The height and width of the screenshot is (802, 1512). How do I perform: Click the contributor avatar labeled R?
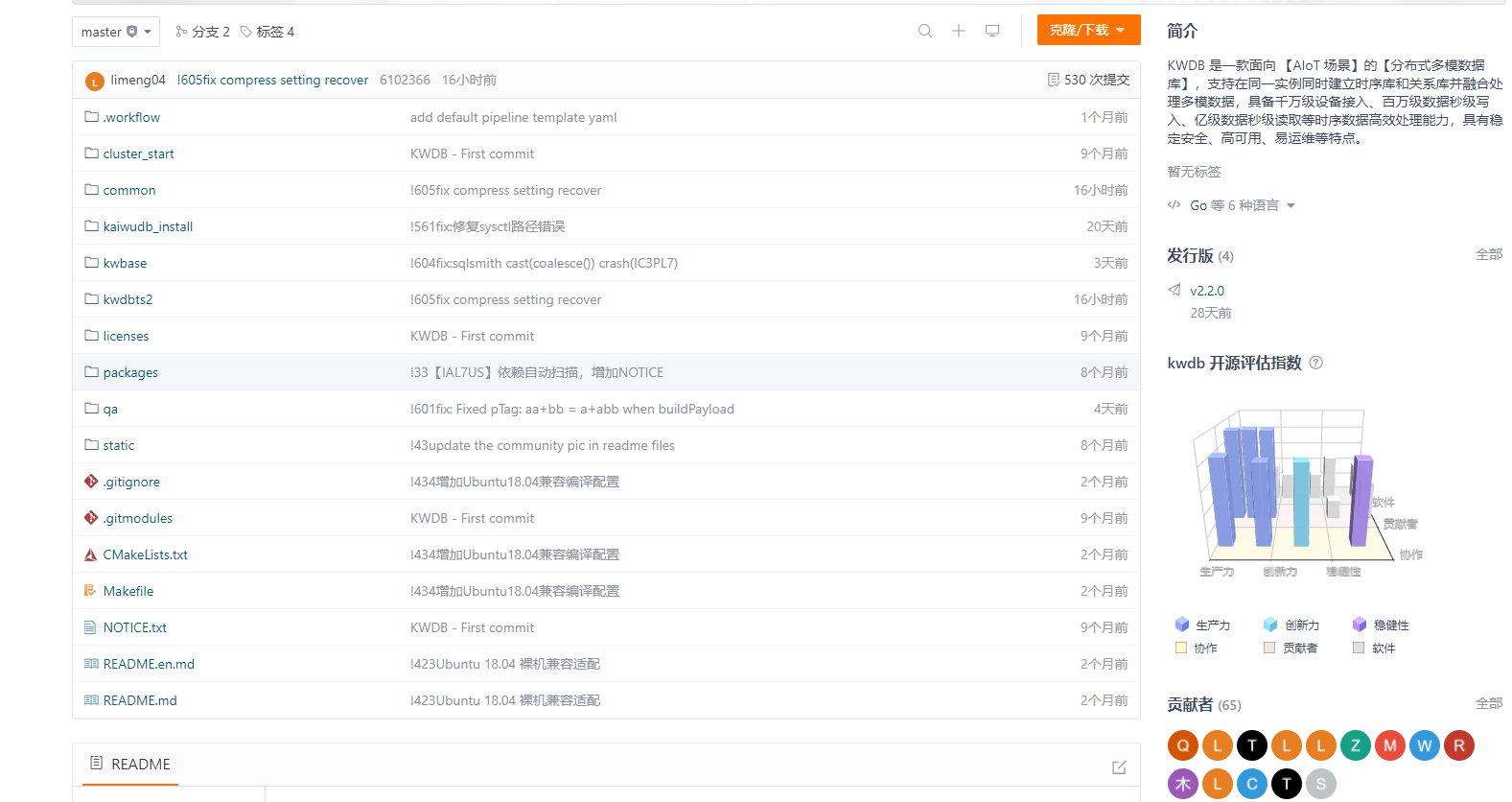[1459, 745]
